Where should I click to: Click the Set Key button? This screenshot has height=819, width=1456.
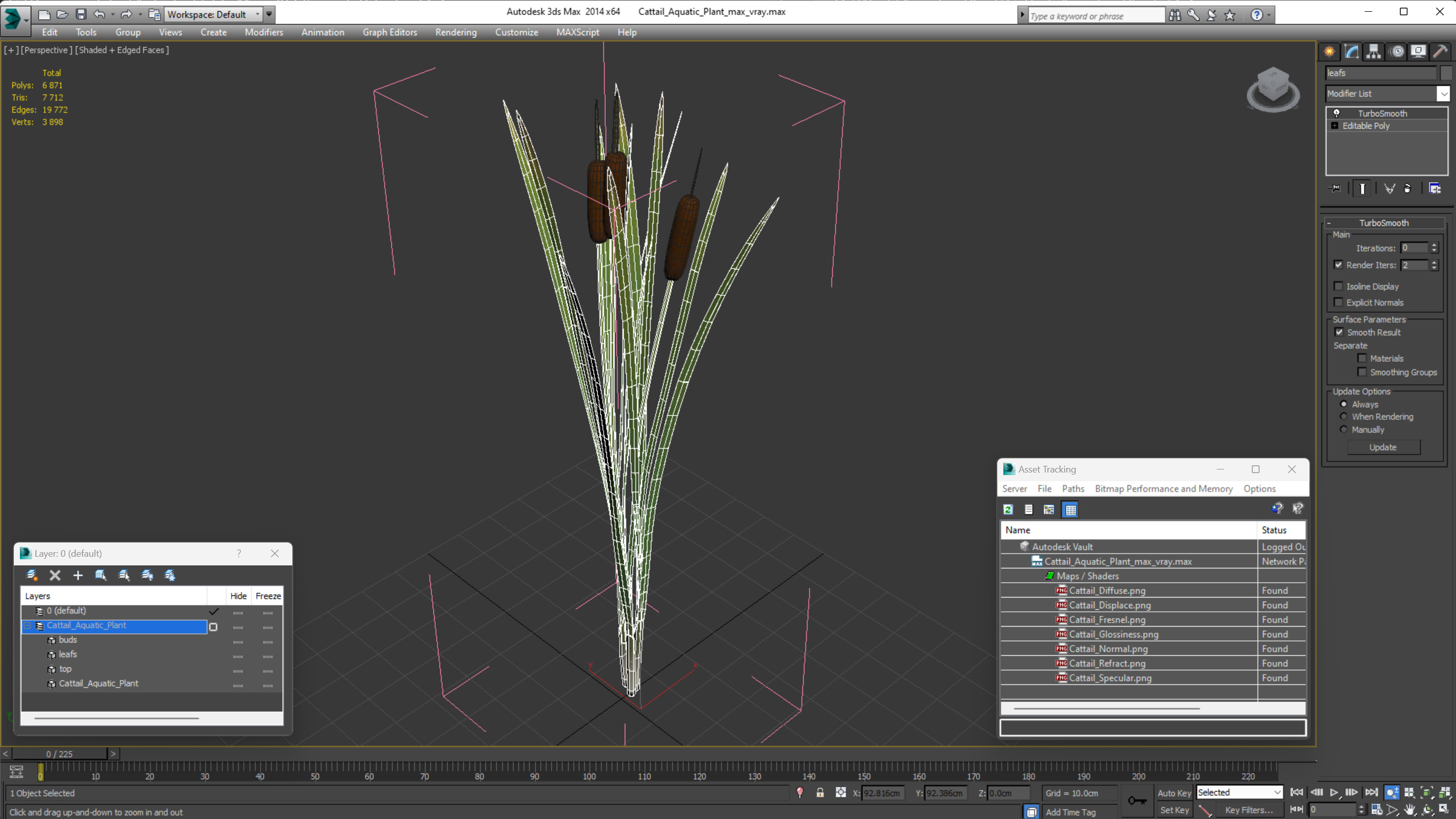pos(1173,810)
